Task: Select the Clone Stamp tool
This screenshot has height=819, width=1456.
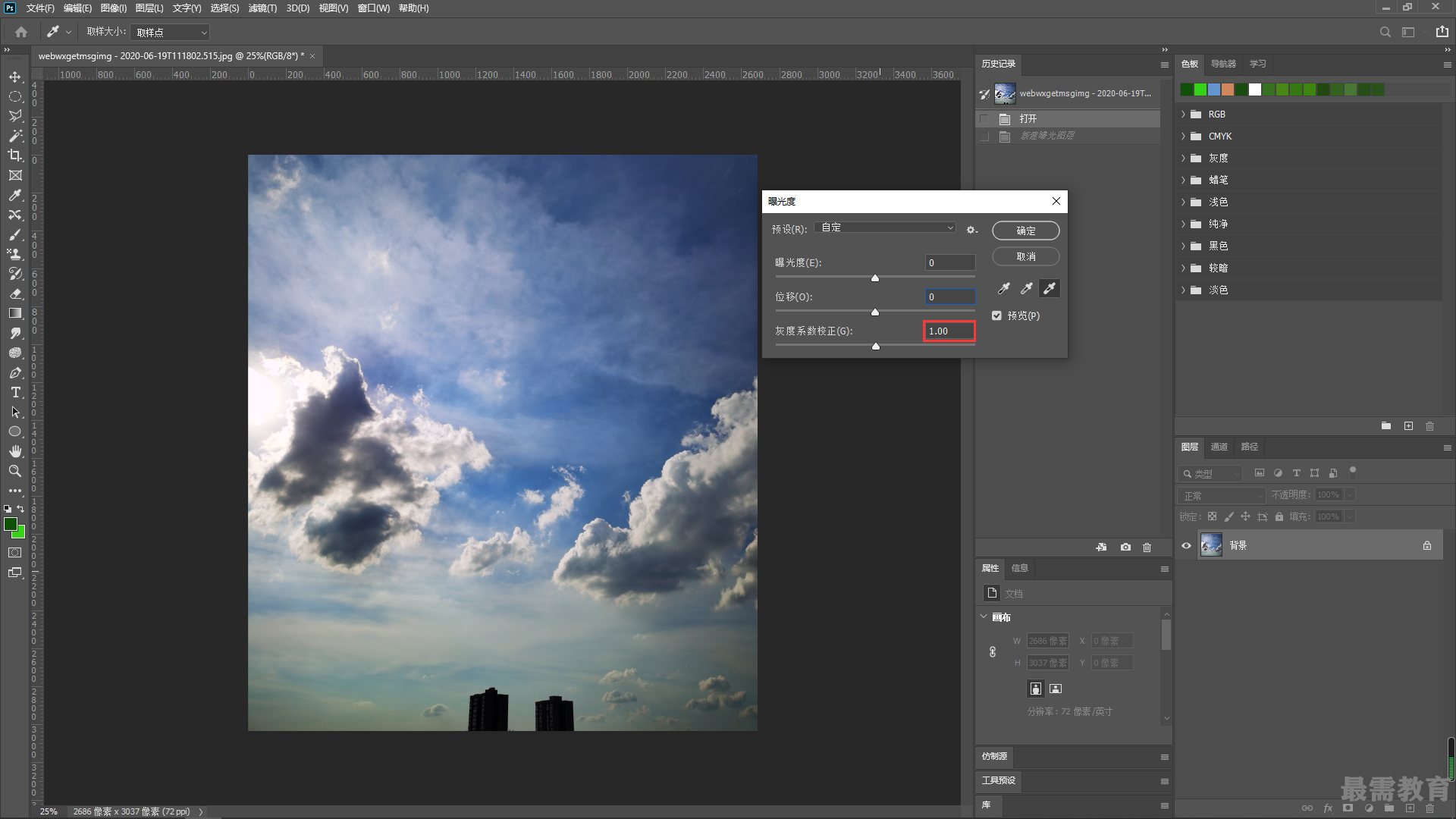Action: 15,254
